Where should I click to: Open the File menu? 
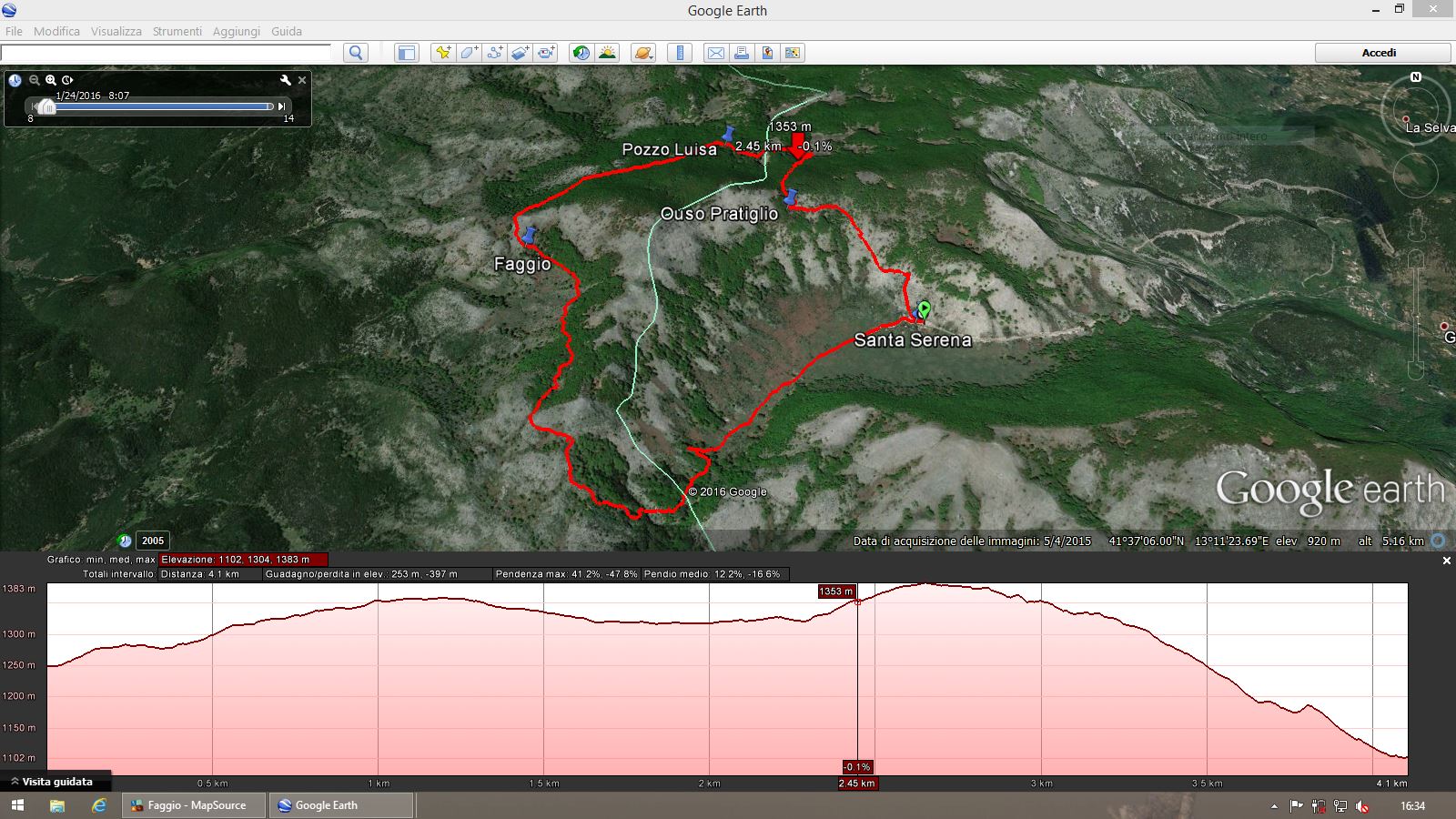pyautogui.click(x=14, y=31)
